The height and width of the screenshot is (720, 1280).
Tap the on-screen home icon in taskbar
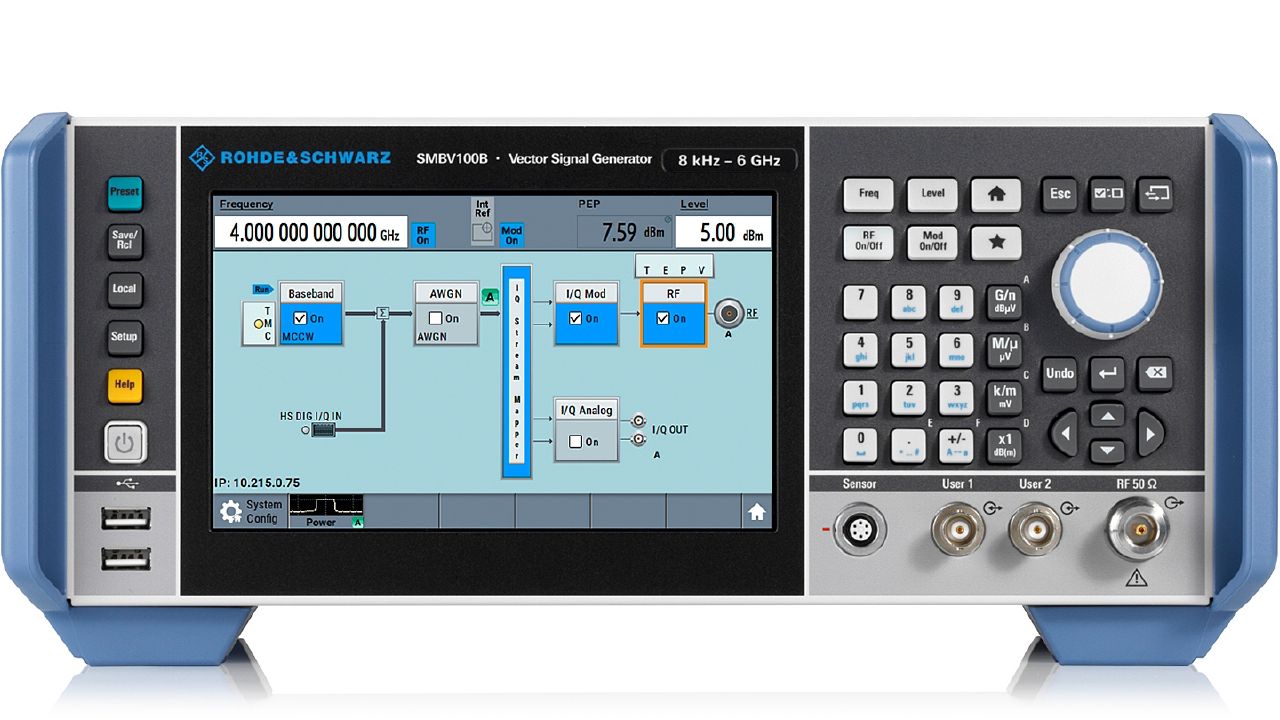(757, 512)
